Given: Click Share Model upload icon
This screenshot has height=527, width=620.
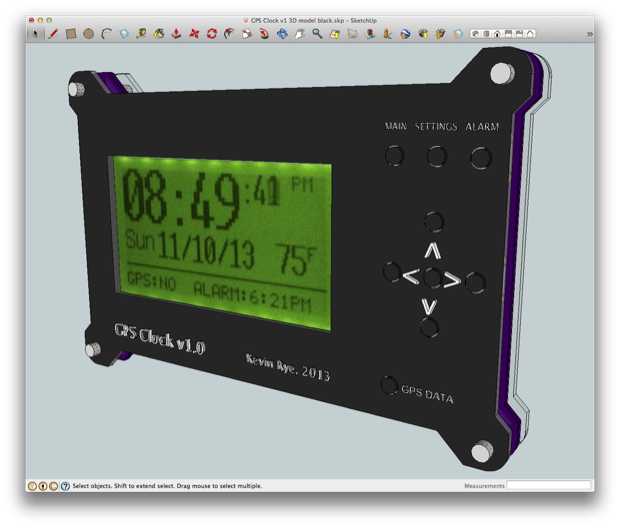Looking at the screenshot, I should pos(440,34).
